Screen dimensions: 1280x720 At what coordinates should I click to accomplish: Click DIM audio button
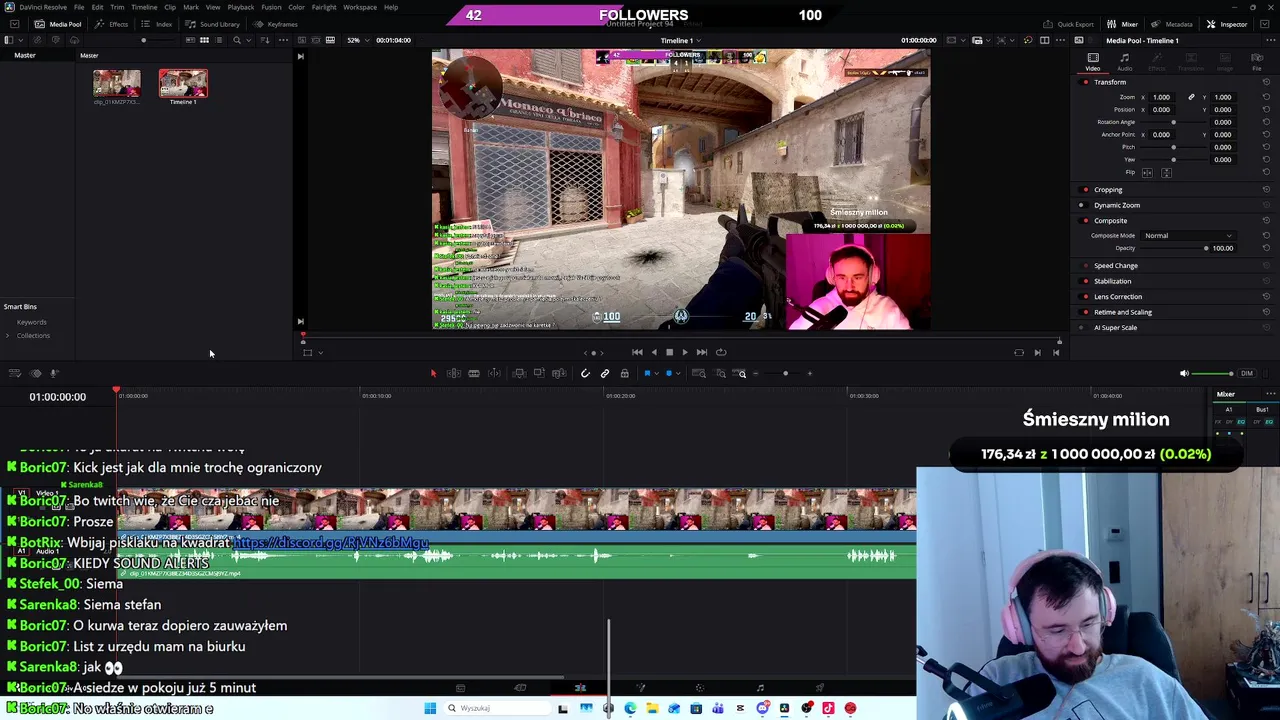tap(1246, 373)
